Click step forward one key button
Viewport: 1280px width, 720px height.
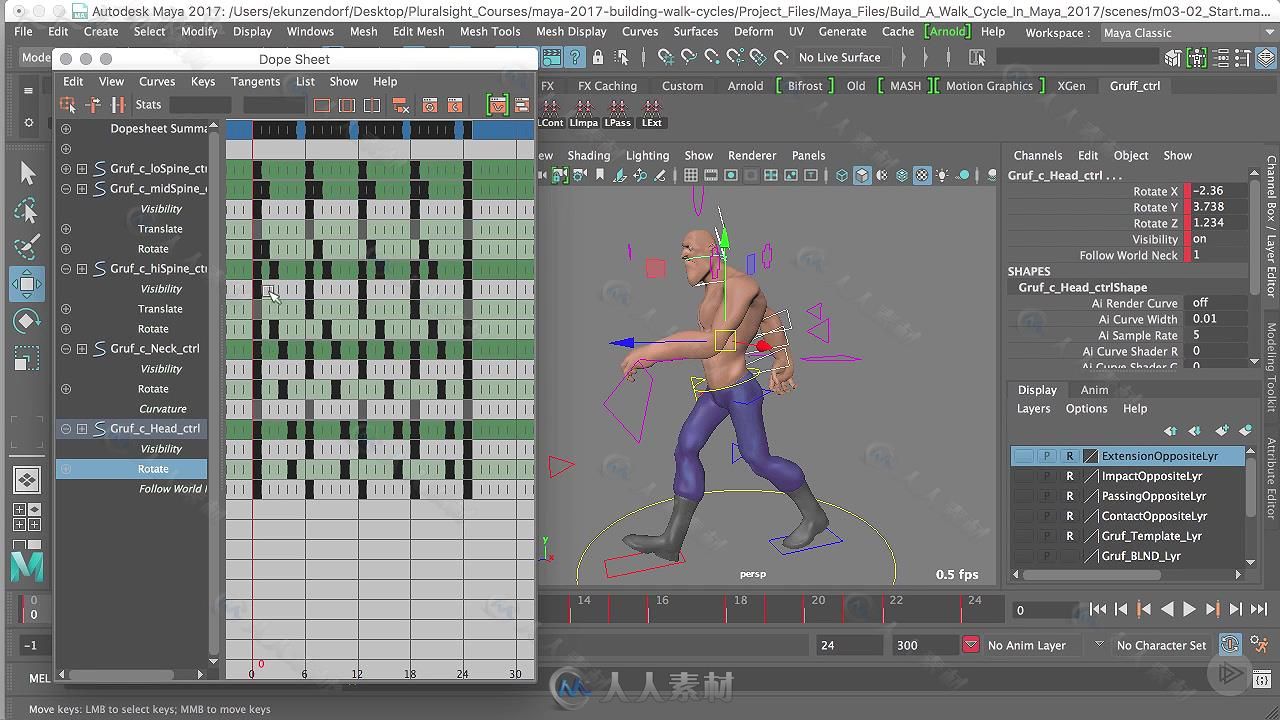(x=1212, y=609)
